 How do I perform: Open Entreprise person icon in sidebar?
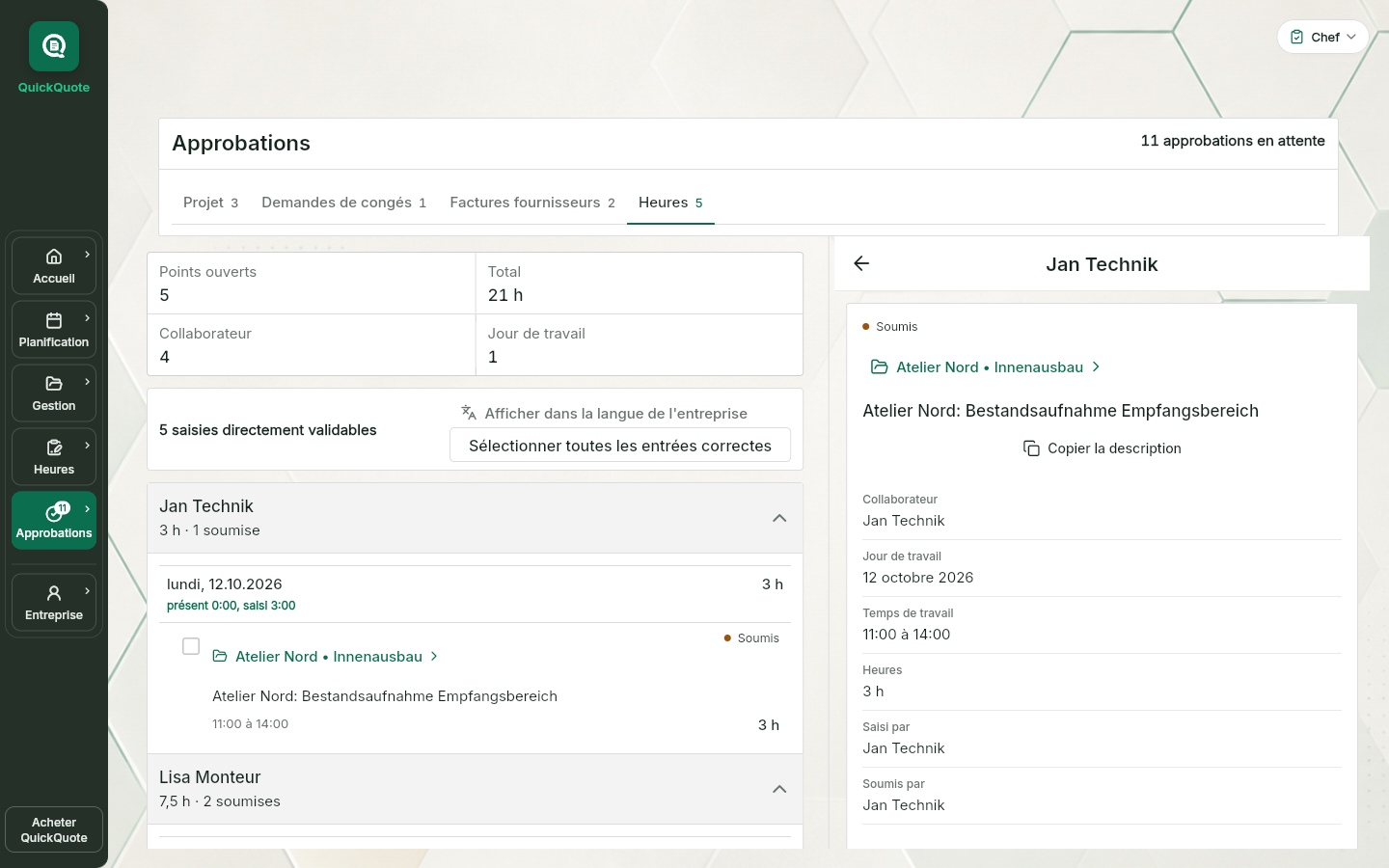pos(54,593)
